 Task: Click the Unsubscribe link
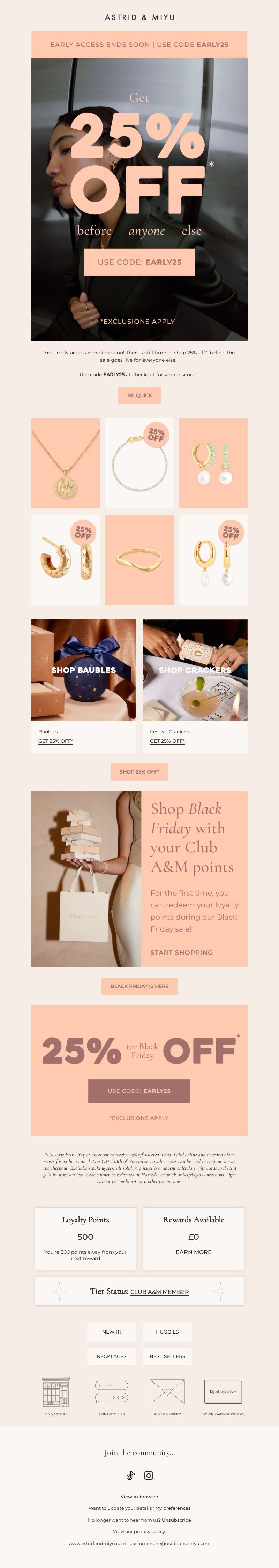[177, 1520]
